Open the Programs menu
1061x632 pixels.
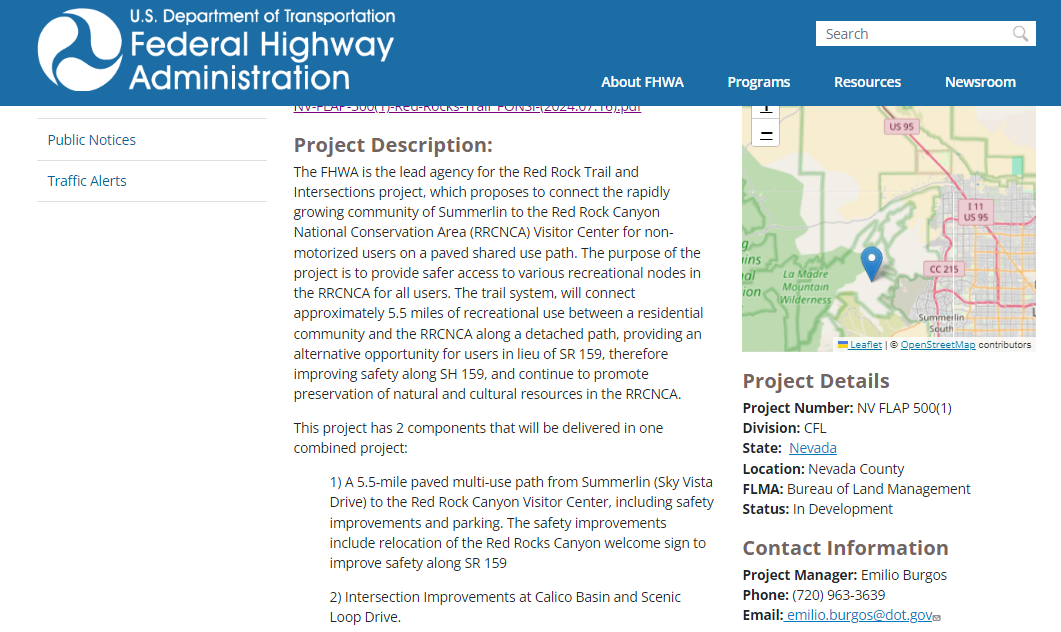point(758,82)
